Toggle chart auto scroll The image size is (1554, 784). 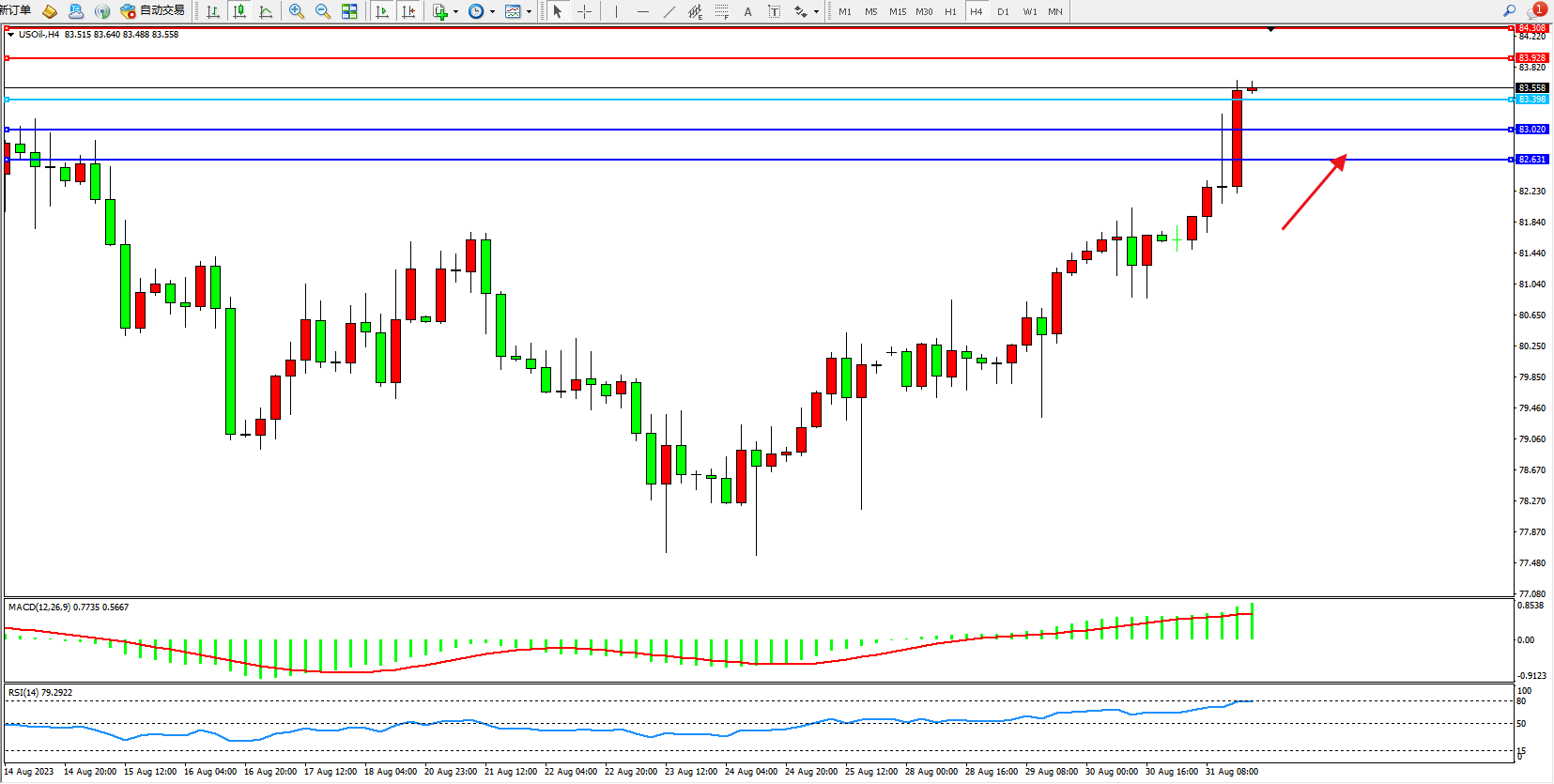click(x=381, y=11)
